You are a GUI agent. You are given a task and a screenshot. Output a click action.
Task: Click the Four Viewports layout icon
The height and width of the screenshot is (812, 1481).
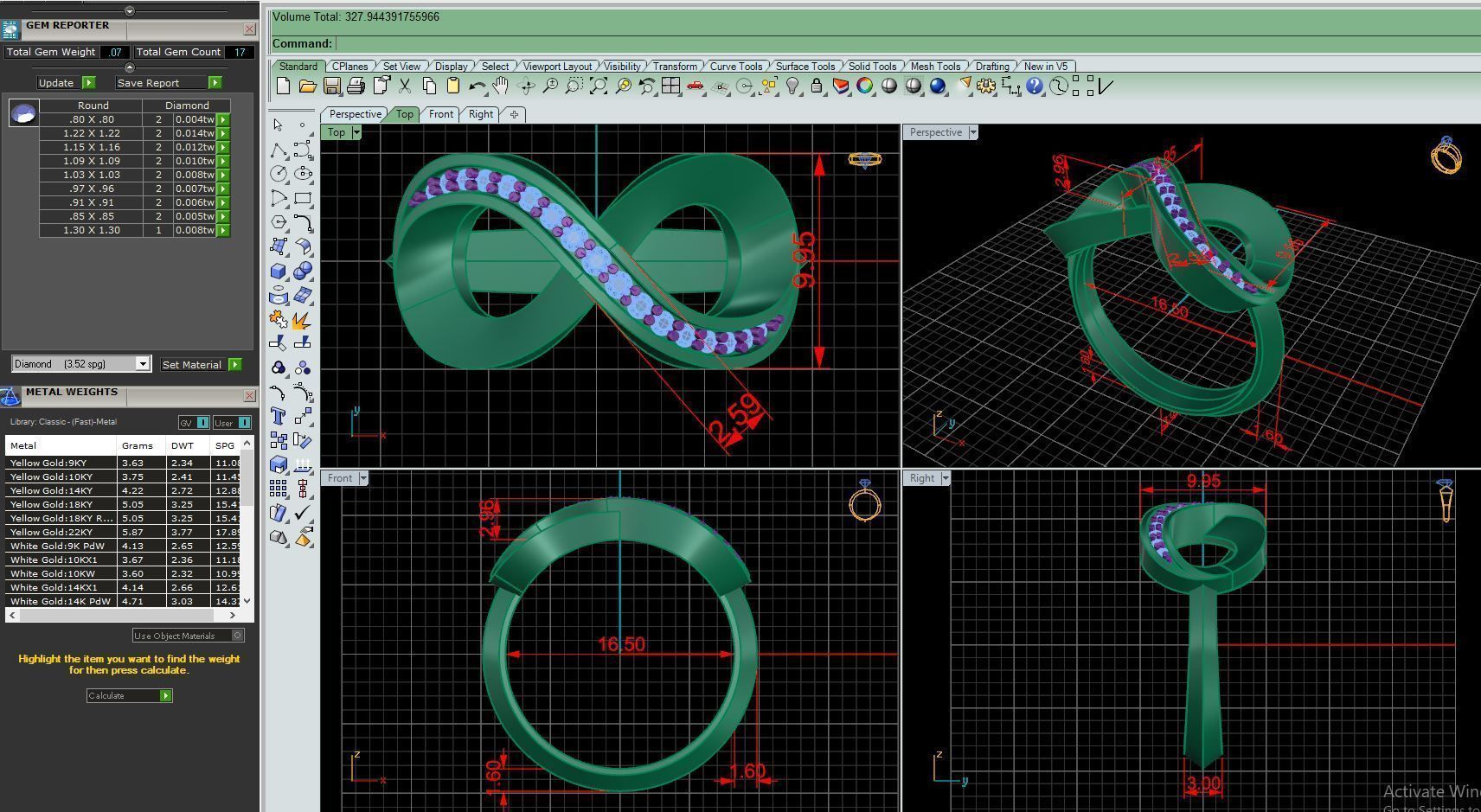(x=670, y=86)
